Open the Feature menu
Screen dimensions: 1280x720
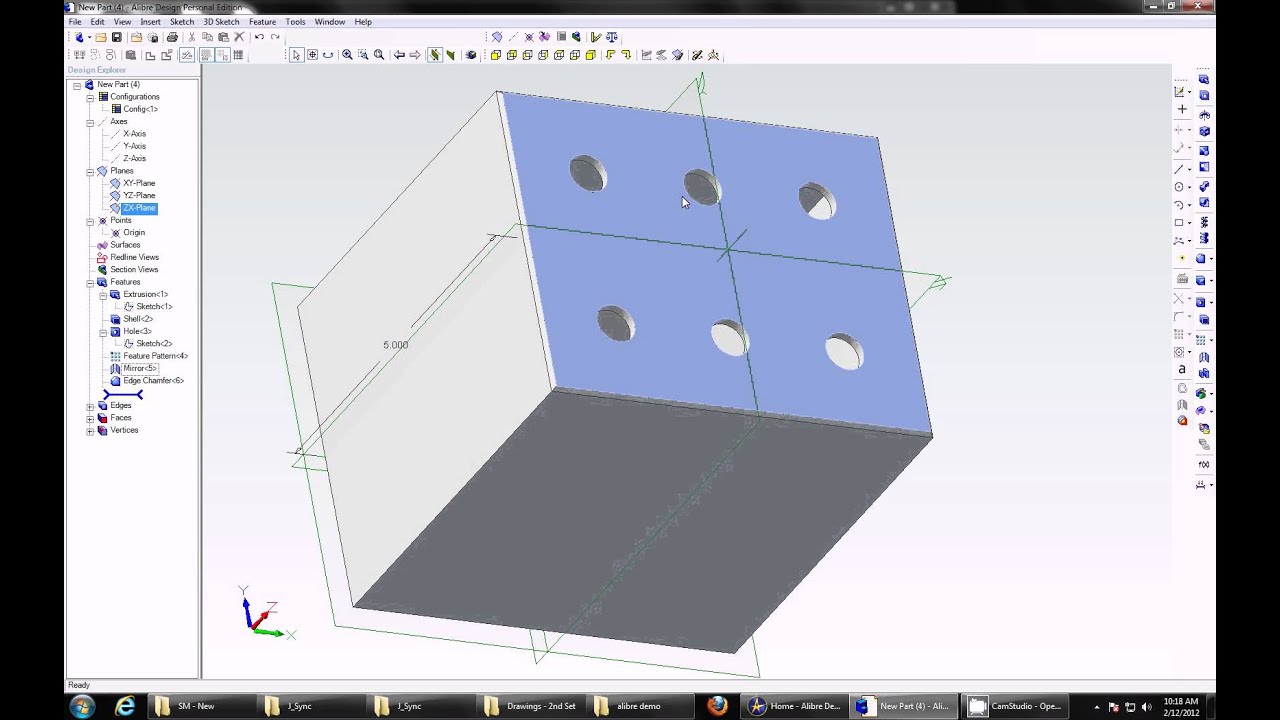262,21
